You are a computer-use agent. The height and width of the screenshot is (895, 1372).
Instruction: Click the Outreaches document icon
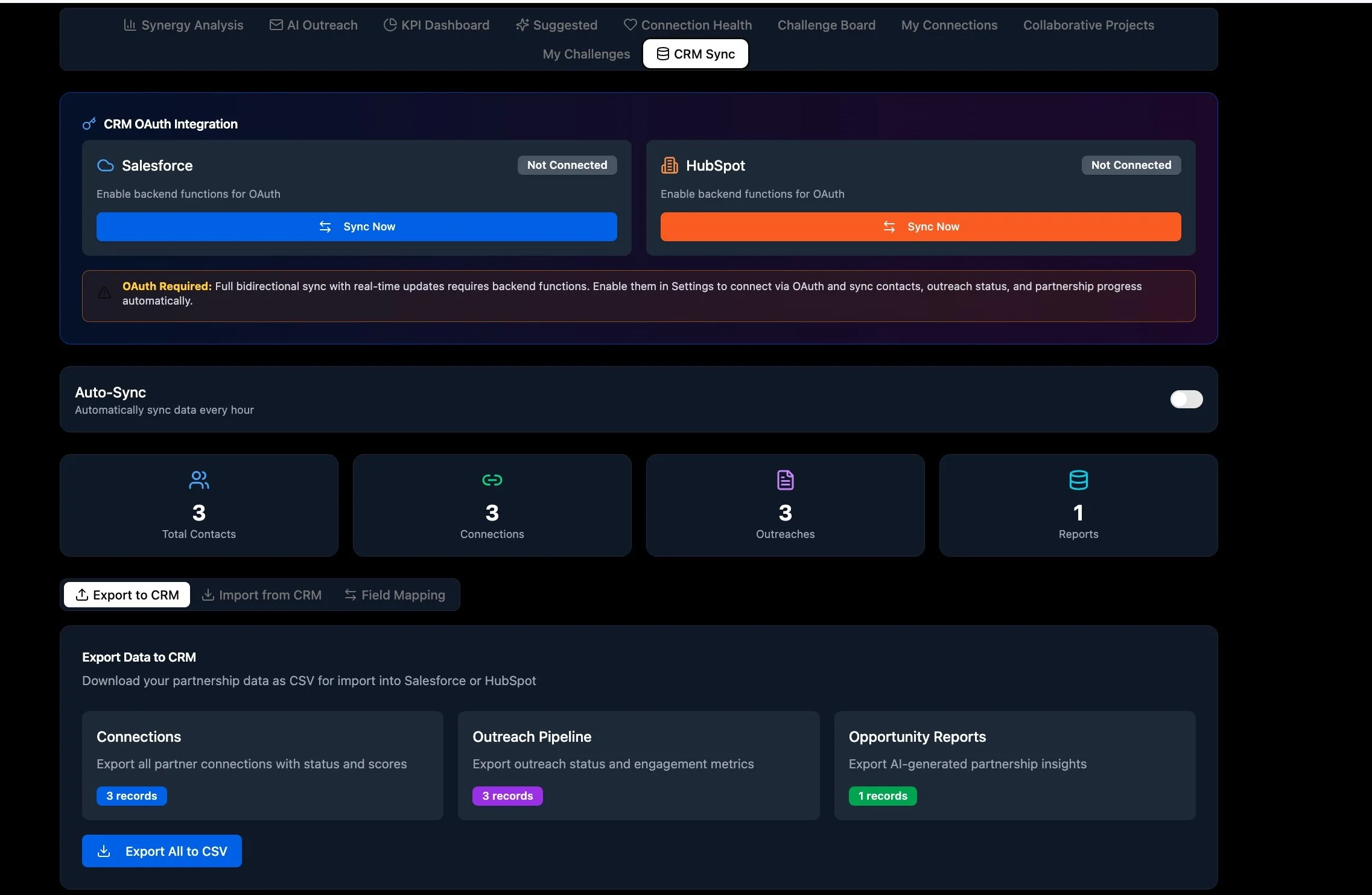click(x=785, y=480)
